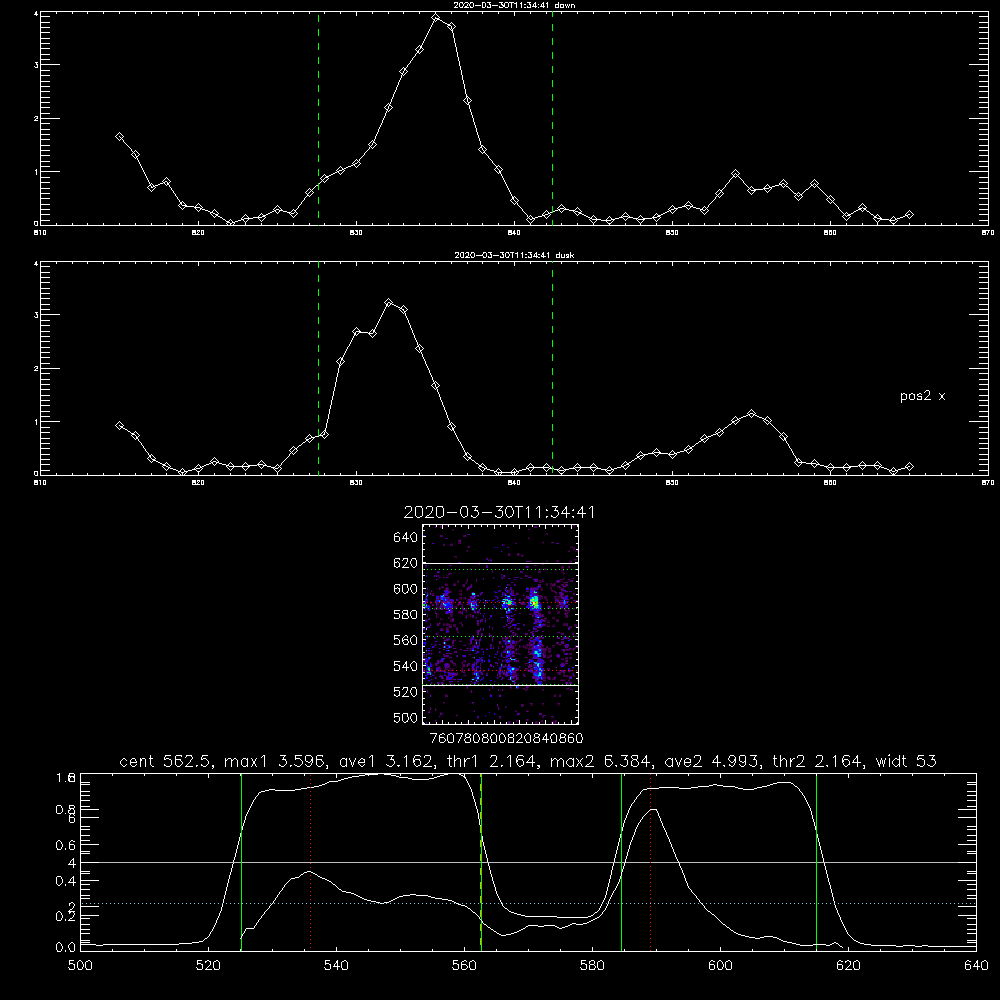The height and width of the screenshot is (1000, 1000).
Task: Click the red dotted line near 589 in bottom plot
Action: pyautogui.click(x=651, y=862)
